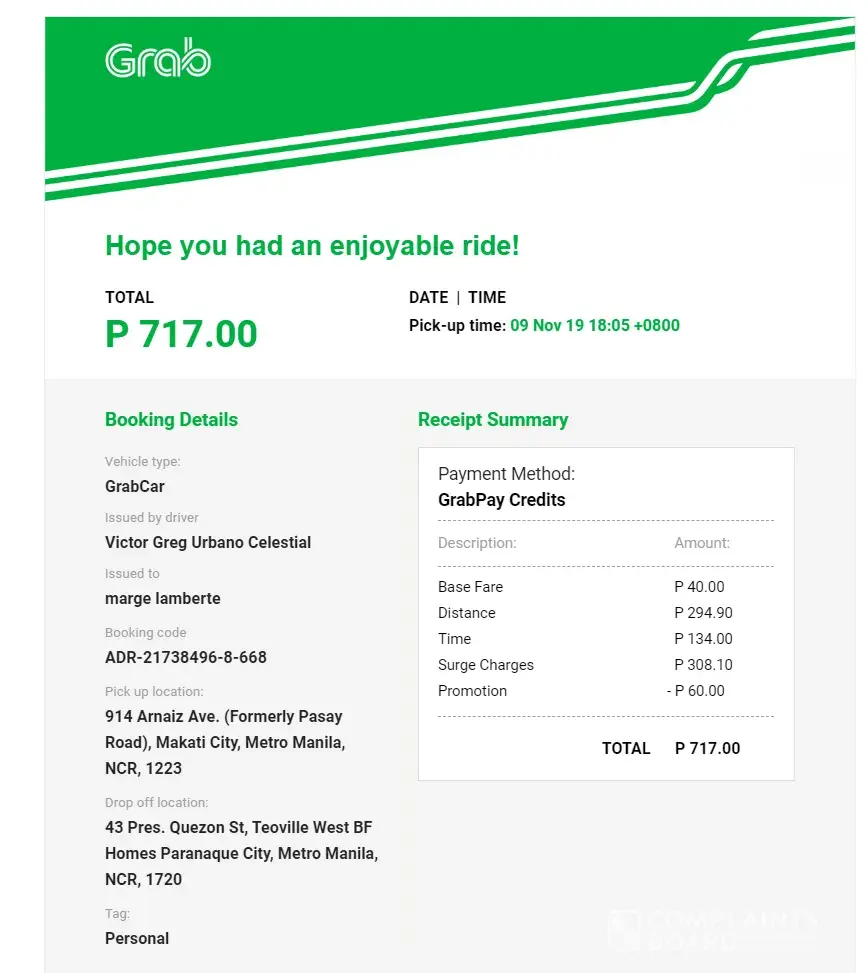Click driver name Victor Greg Urbano Celestial
Image resolution: width=868 pixels, height=973 pixels.
tap(208, 543)
